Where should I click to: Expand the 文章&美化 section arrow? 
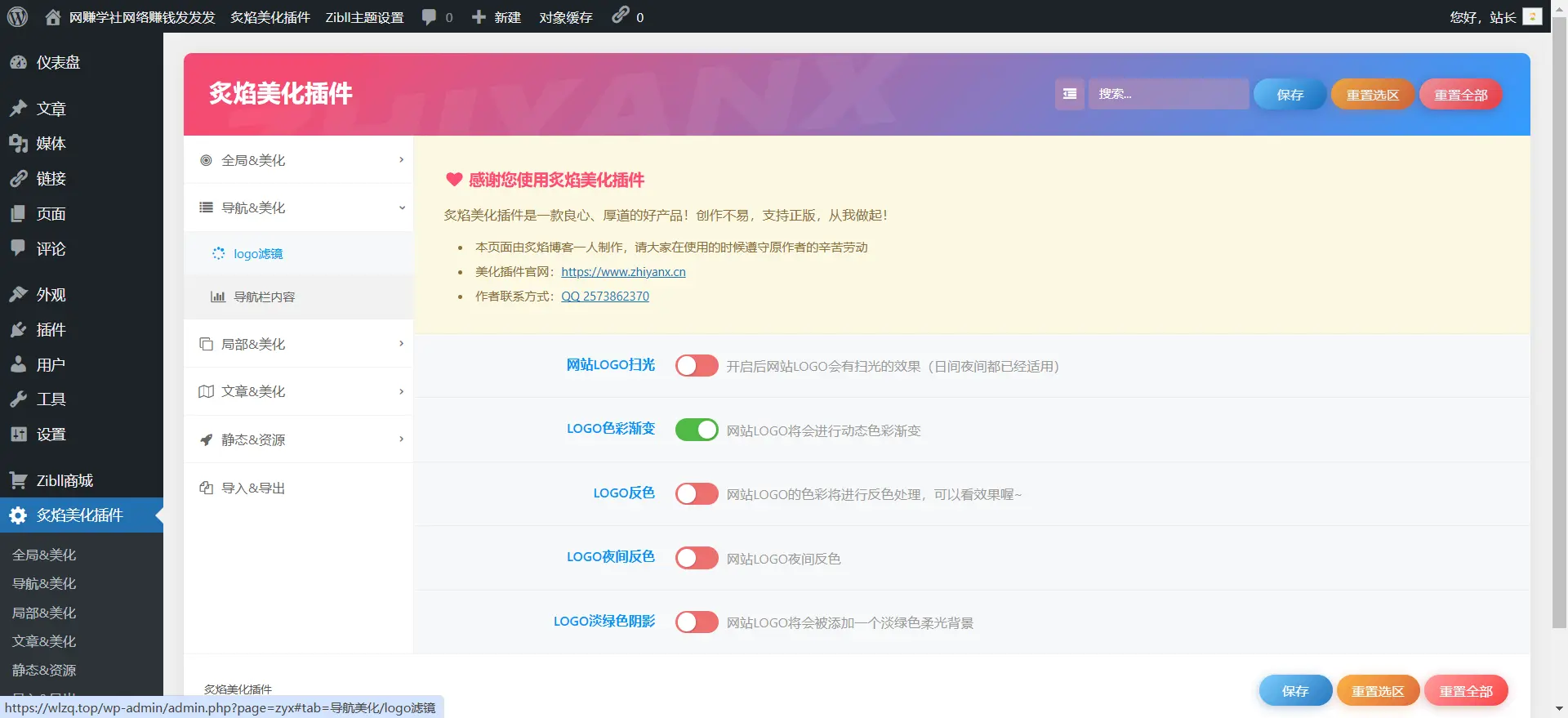[x=401, y=391]
